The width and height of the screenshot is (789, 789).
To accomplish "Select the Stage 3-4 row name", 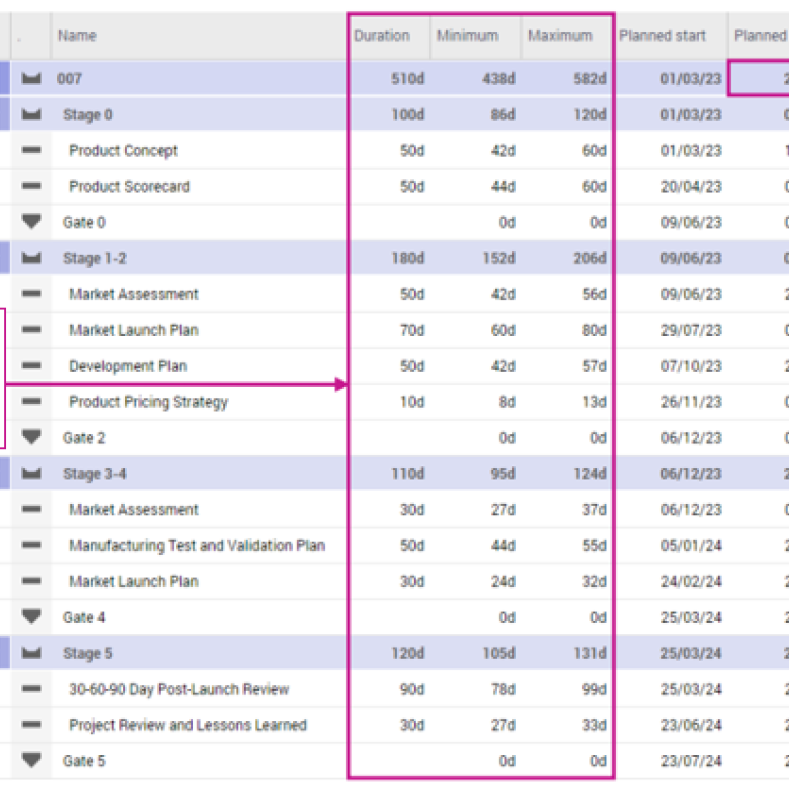I will point(95,474).
